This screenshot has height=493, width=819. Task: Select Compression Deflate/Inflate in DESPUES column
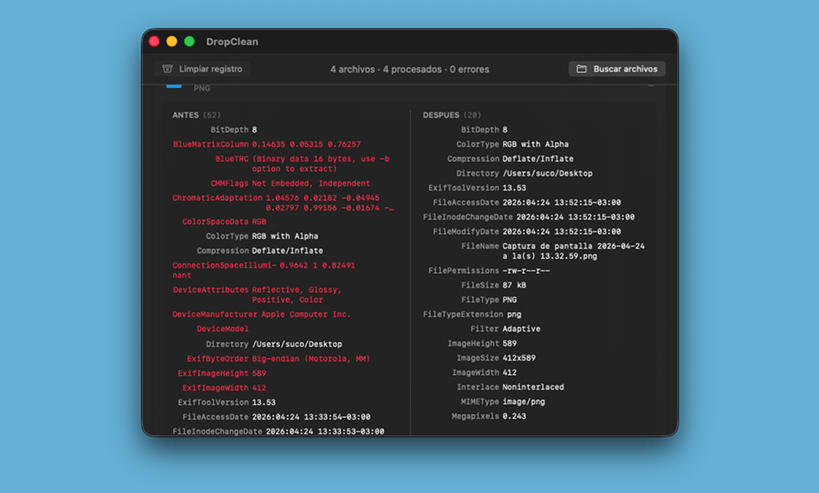click(x=510, y=159)
